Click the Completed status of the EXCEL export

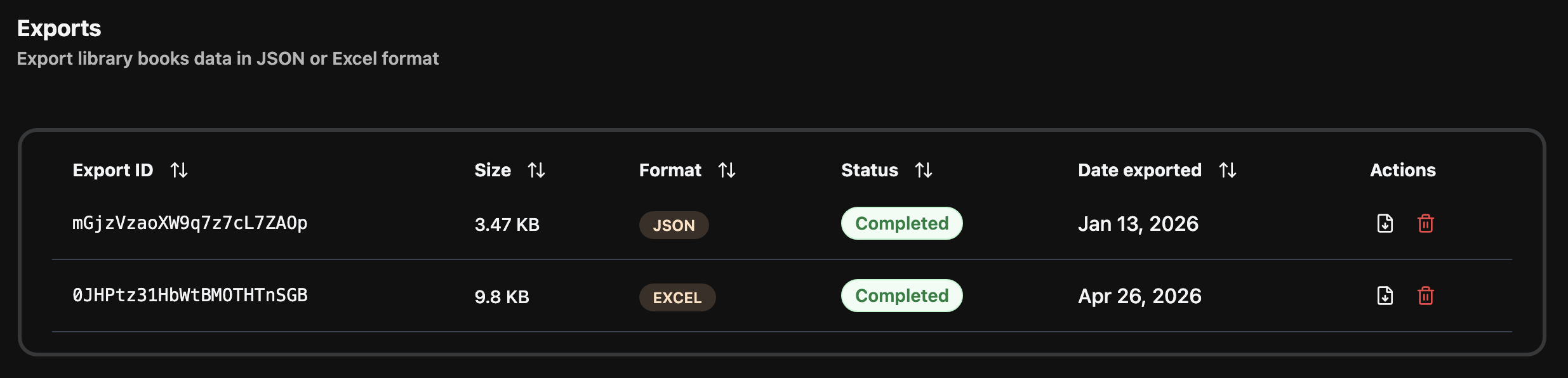[x=901, y=296]
